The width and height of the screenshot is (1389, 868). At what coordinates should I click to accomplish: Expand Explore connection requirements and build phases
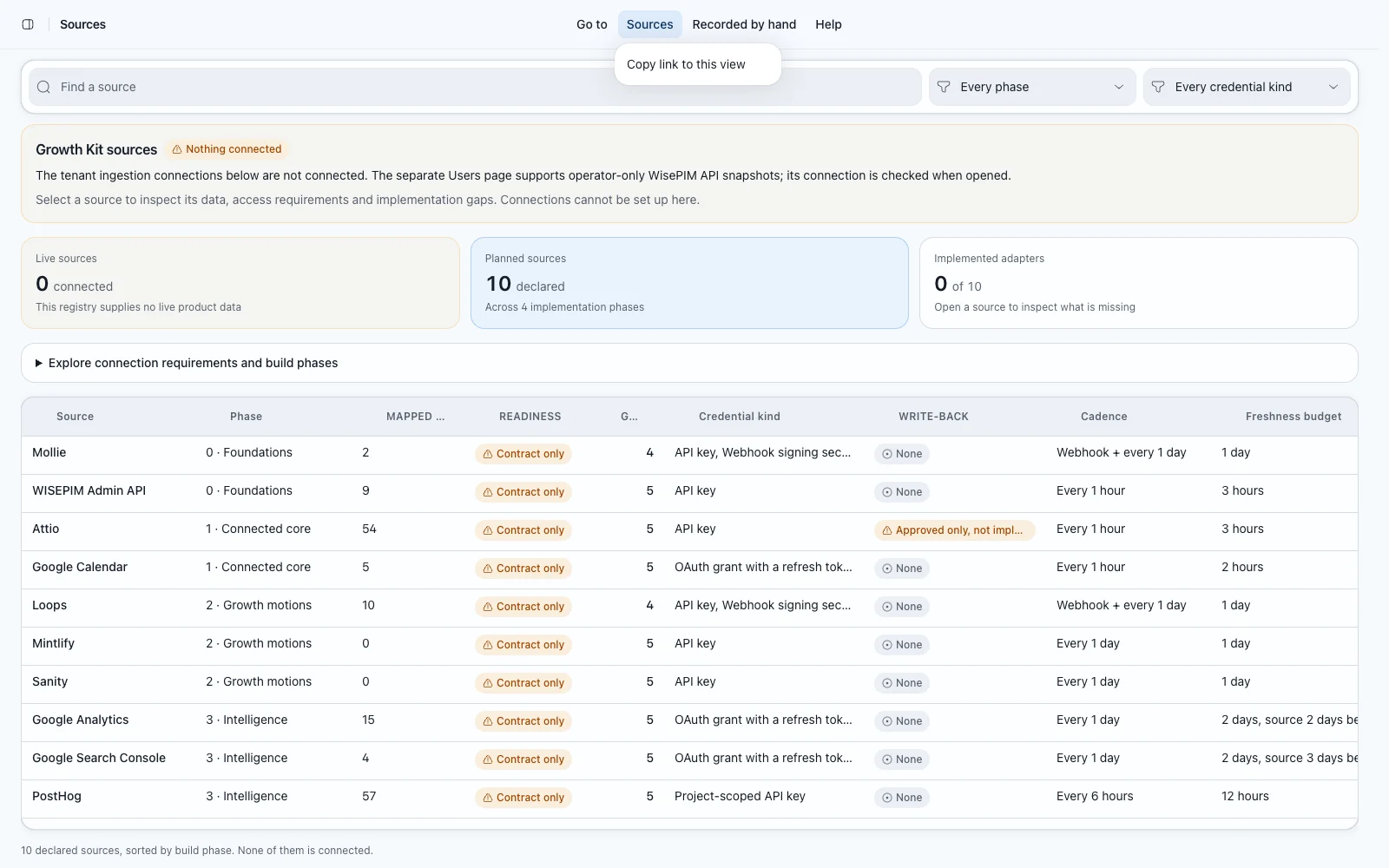click(x=689, y=363)
